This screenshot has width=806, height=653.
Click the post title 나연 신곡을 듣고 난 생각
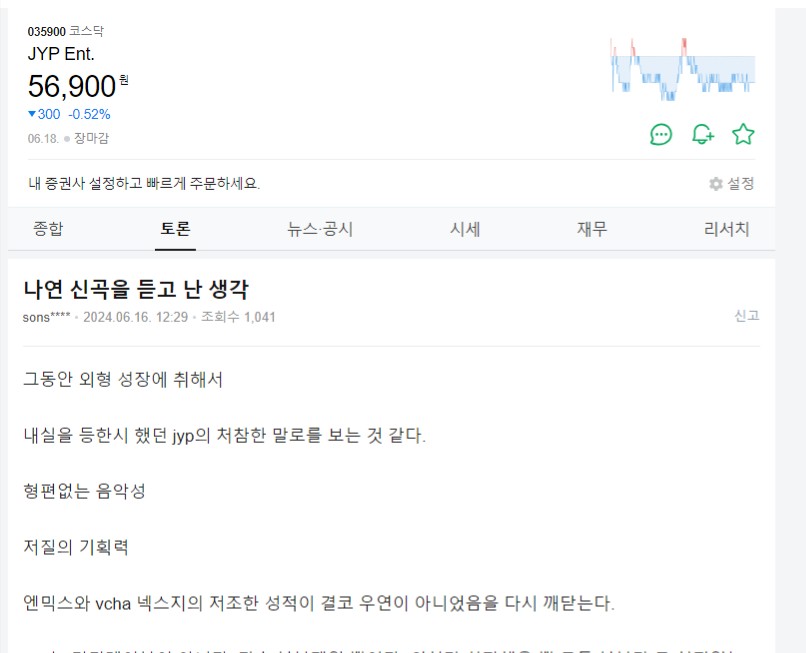135,290
